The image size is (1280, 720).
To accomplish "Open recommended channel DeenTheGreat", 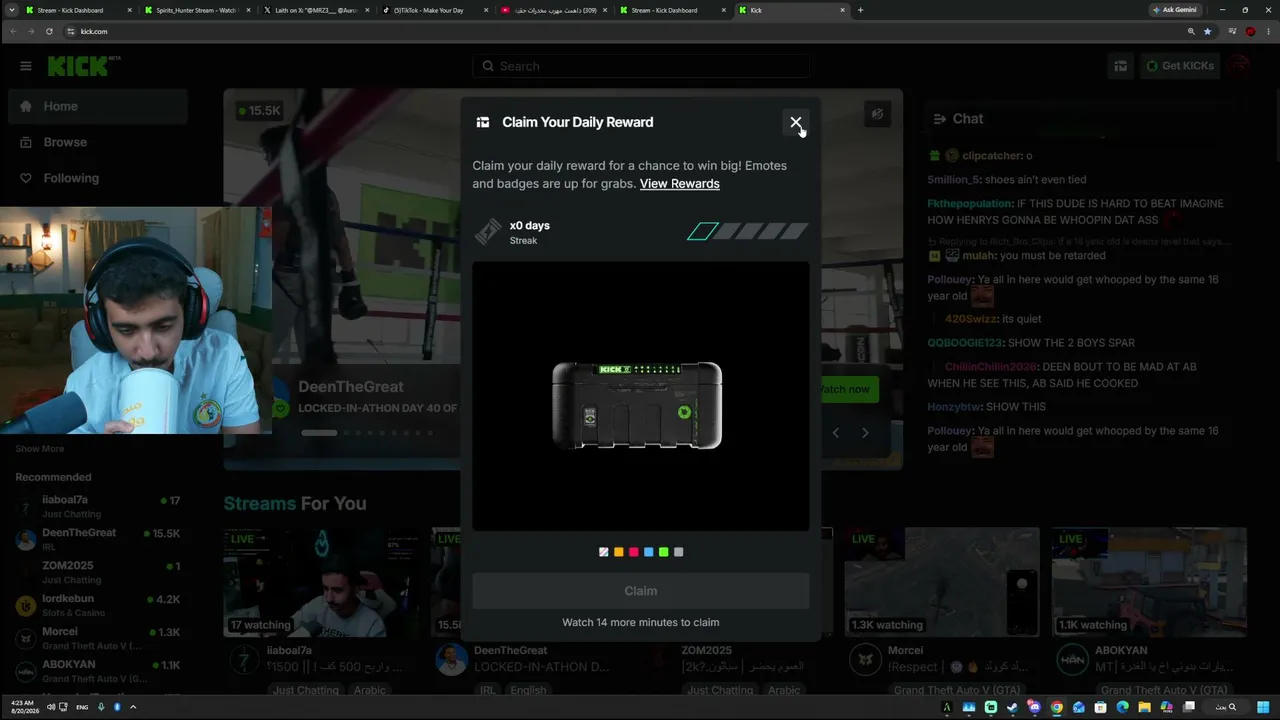I will pos(98,539).
